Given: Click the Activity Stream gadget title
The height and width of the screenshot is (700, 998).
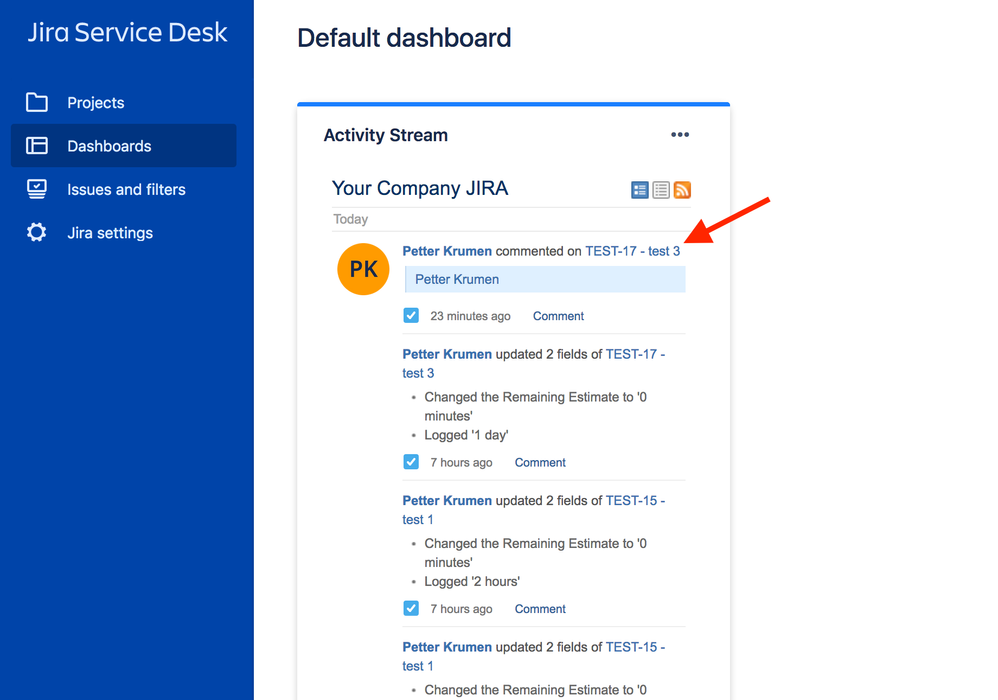Looking at the screenshot, I should pos(386,135).
